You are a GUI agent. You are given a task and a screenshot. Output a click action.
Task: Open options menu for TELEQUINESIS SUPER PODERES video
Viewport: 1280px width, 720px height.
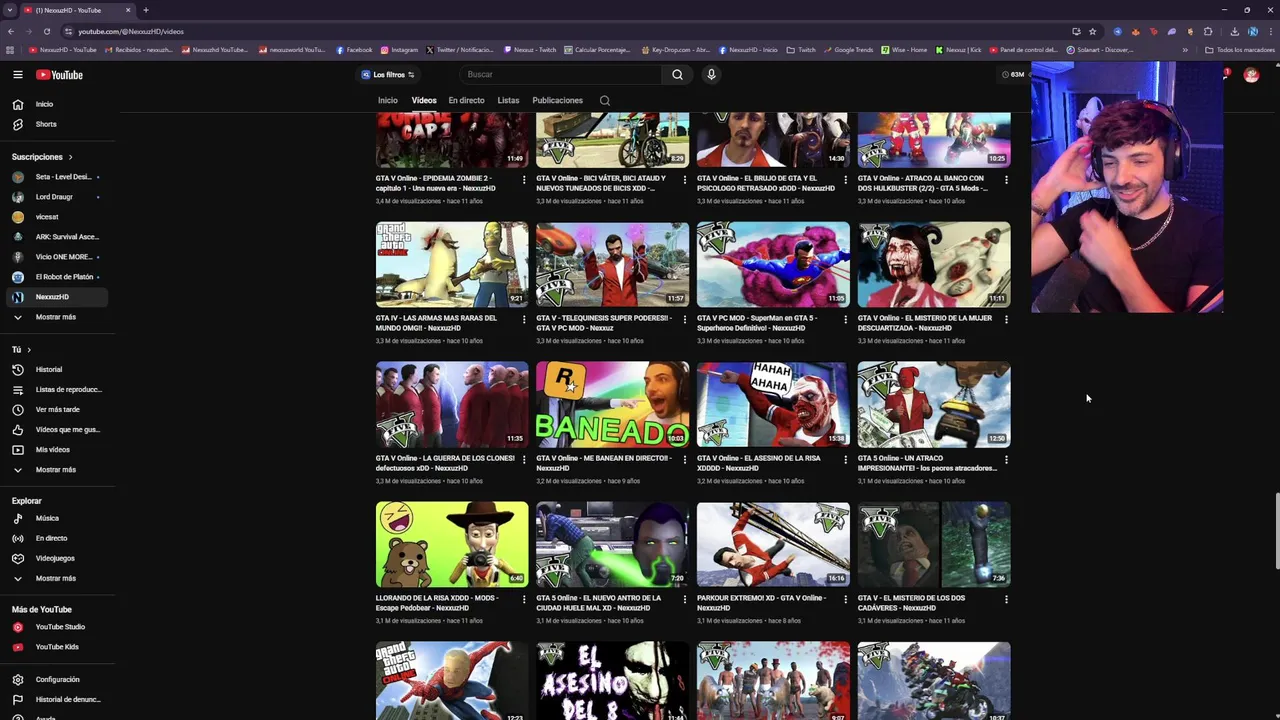(x=685, y=319)
